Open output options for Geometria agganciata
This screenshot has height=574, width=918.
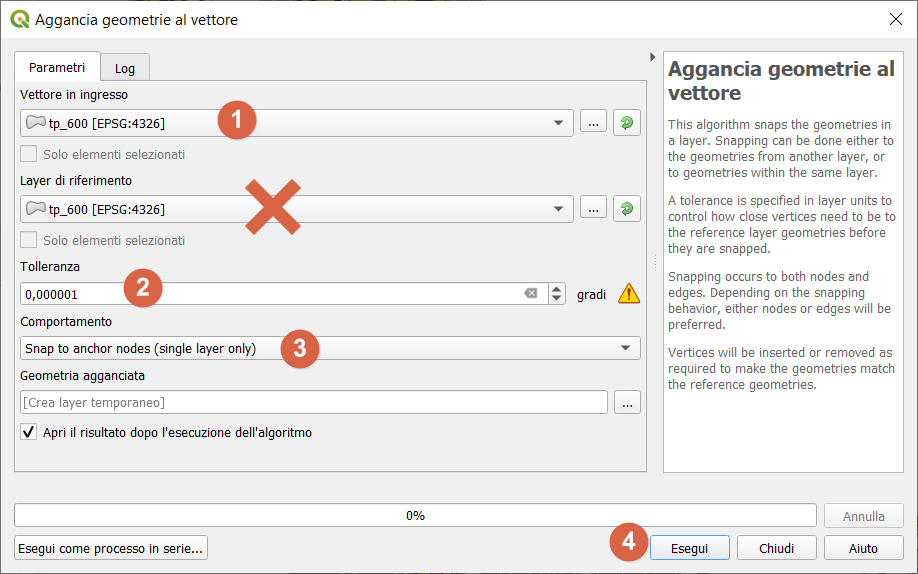(x=628, y=403)
